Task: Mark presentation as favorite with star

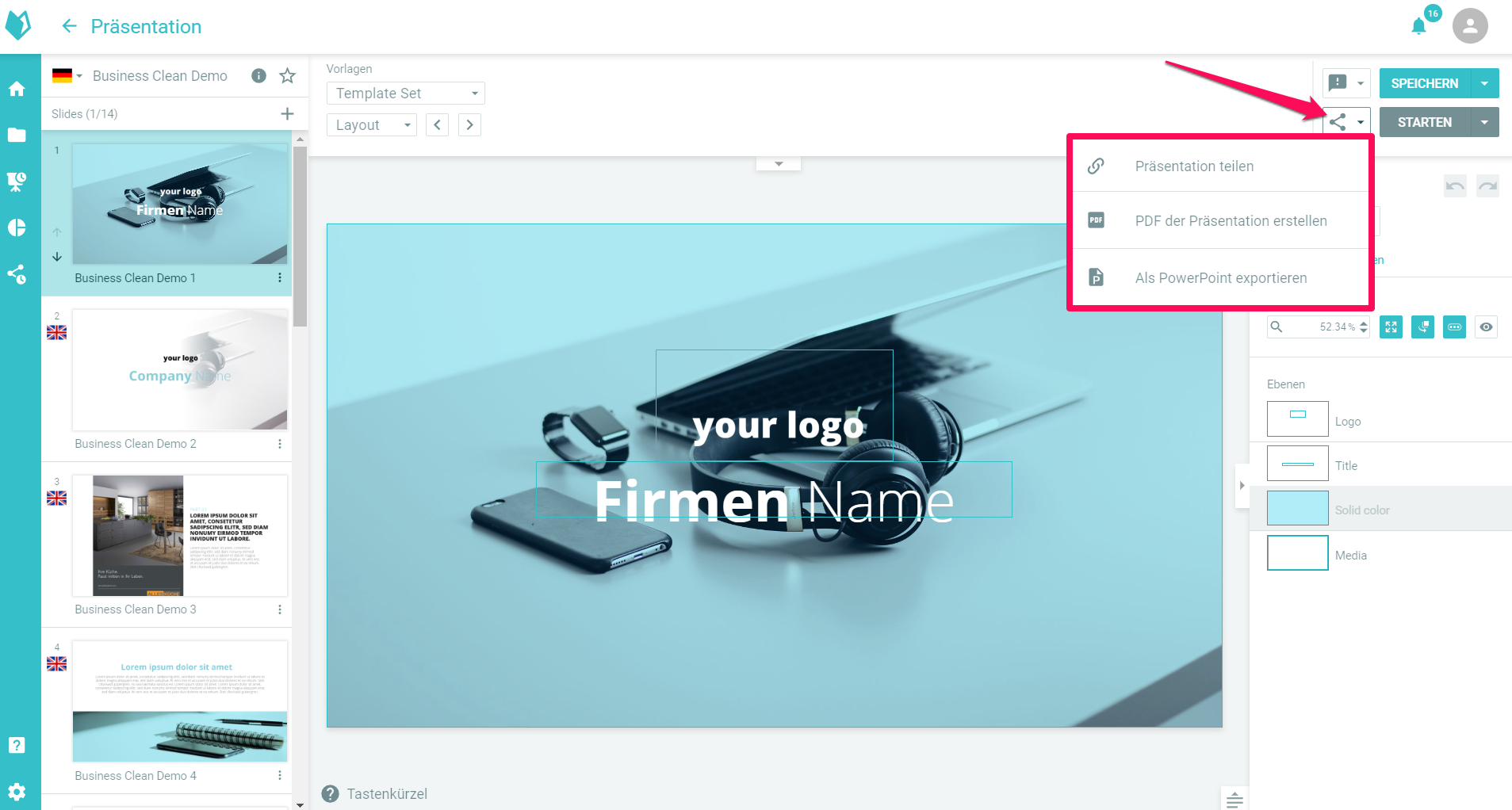Action: [x=287, y=76]
